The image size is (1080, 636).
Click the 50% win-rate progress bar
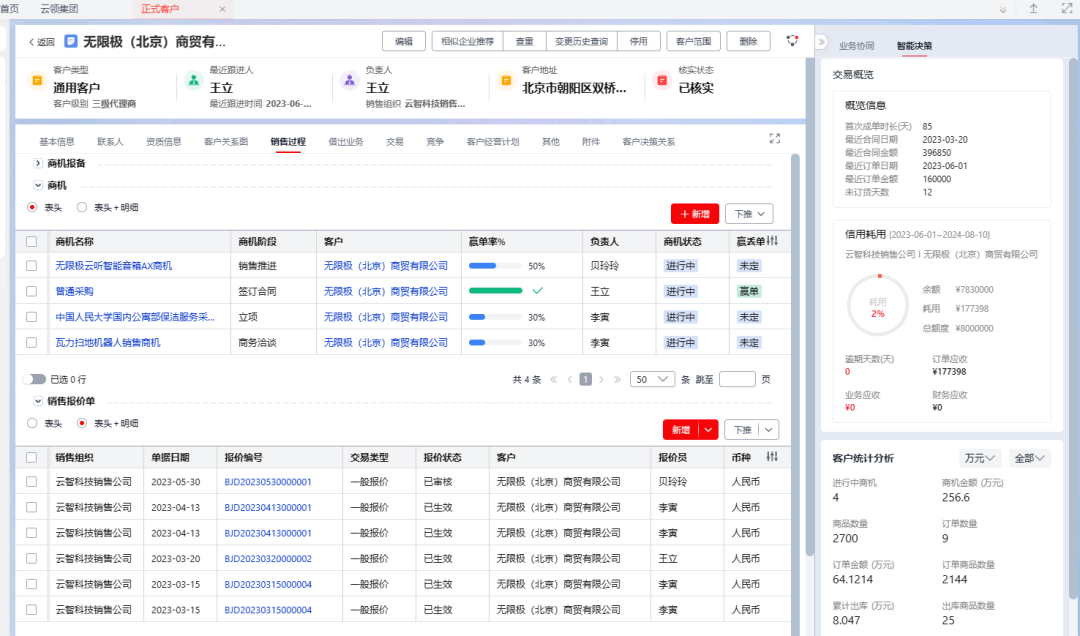pos(496,264)
